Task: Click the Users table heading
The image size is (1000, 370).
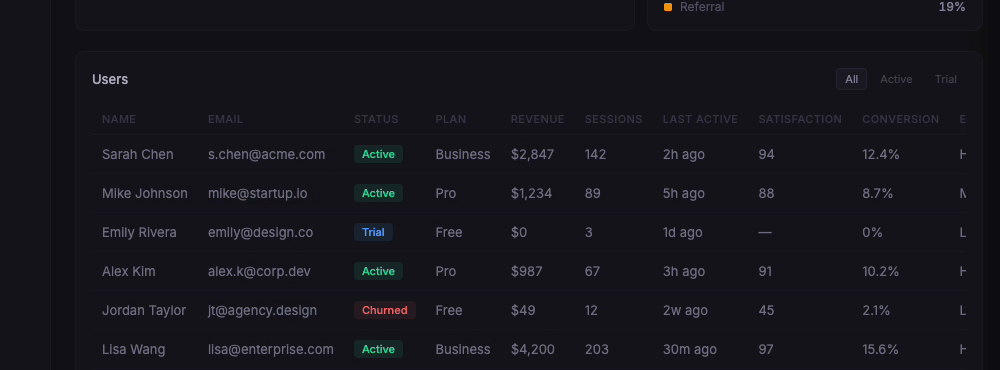Action: coord(110,79)
